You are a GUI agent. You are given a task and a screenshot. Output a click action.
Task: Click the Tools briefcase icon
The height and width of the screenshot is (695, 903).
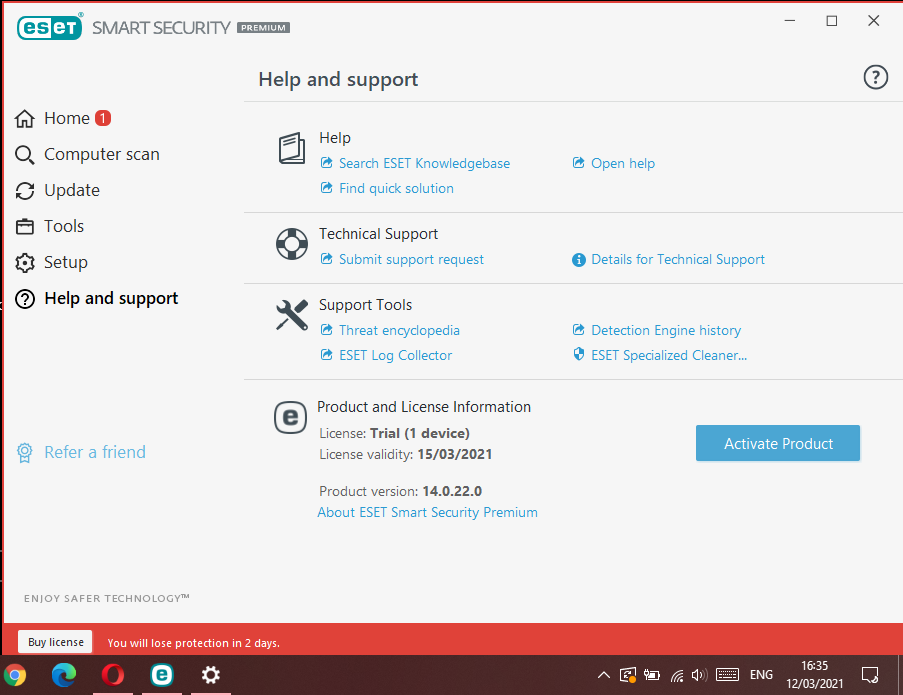pyautogui.click(x=25, y=226)
